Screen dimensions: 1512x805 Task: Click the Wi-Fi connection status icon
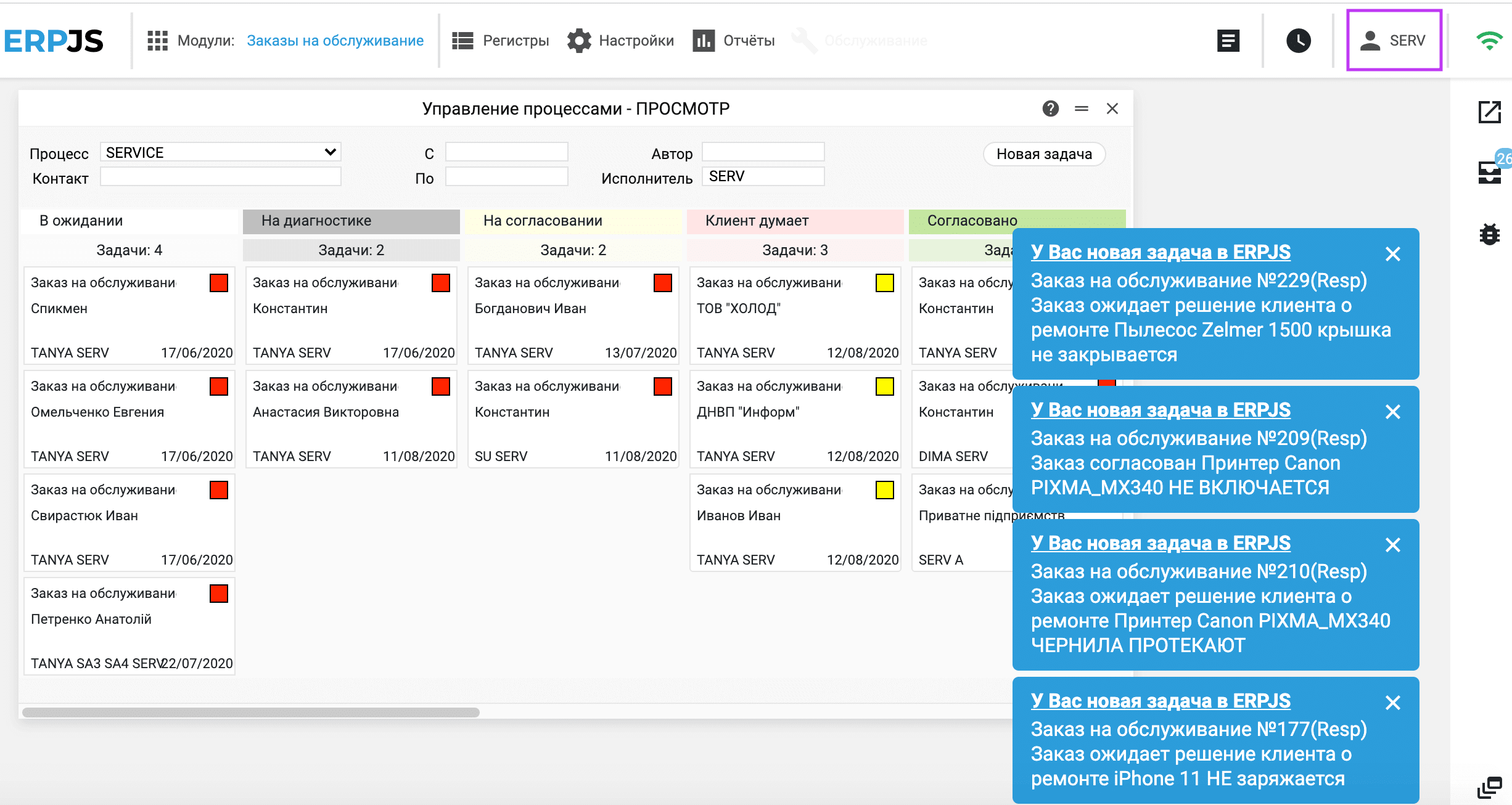coord(1489,41)
